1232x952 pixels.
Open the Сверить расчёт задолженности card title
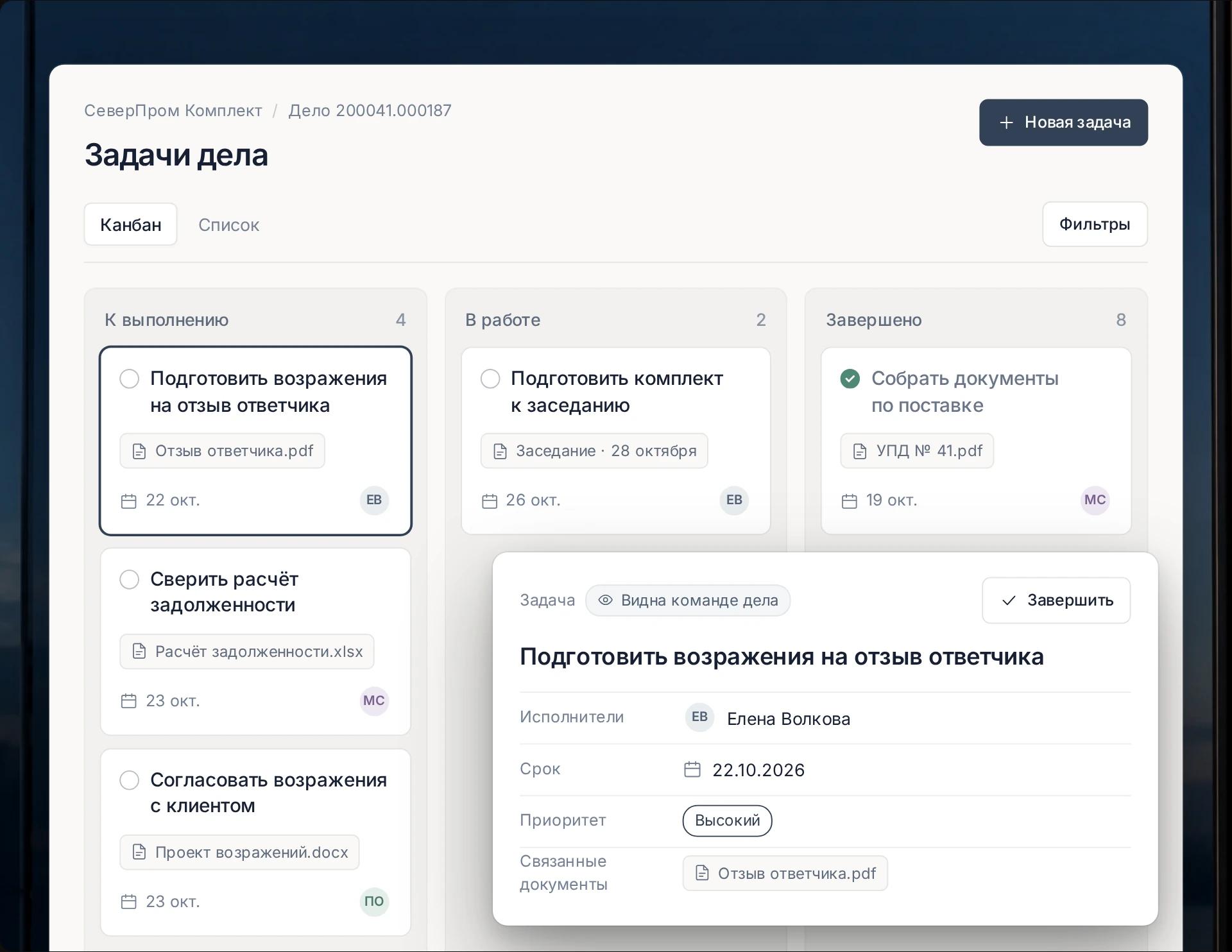(224, 592)
